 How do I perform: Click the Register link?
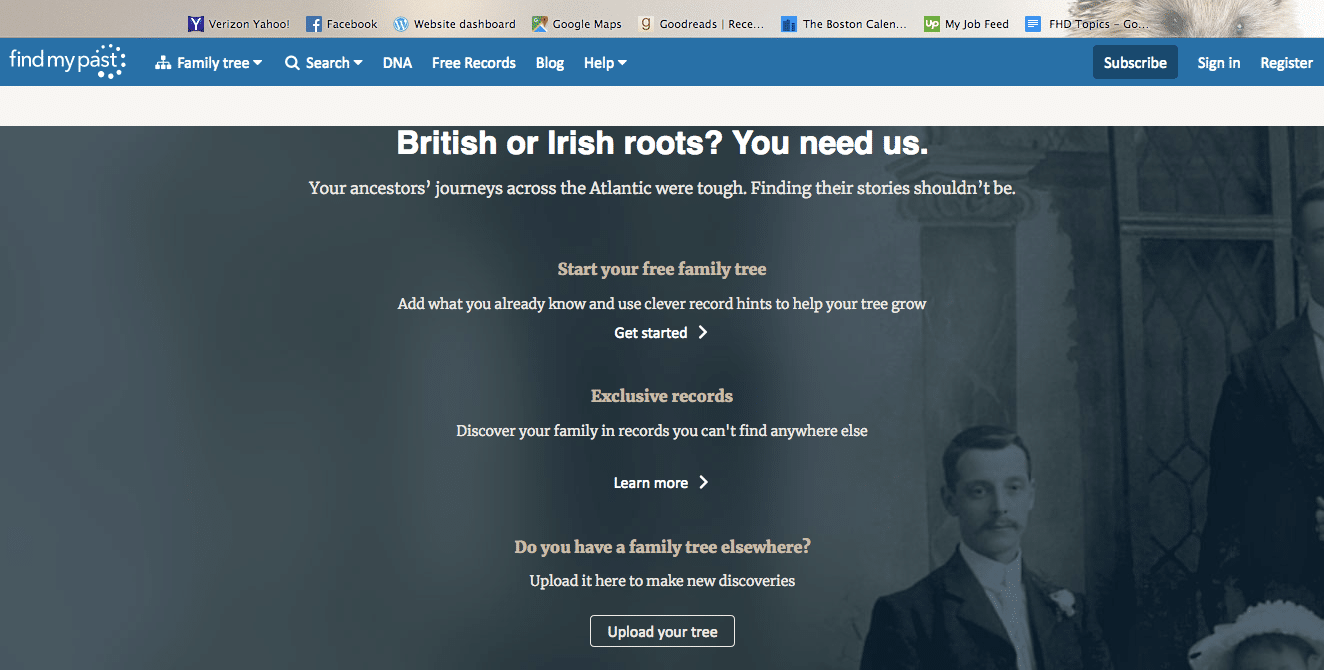tap(1286, 63)
